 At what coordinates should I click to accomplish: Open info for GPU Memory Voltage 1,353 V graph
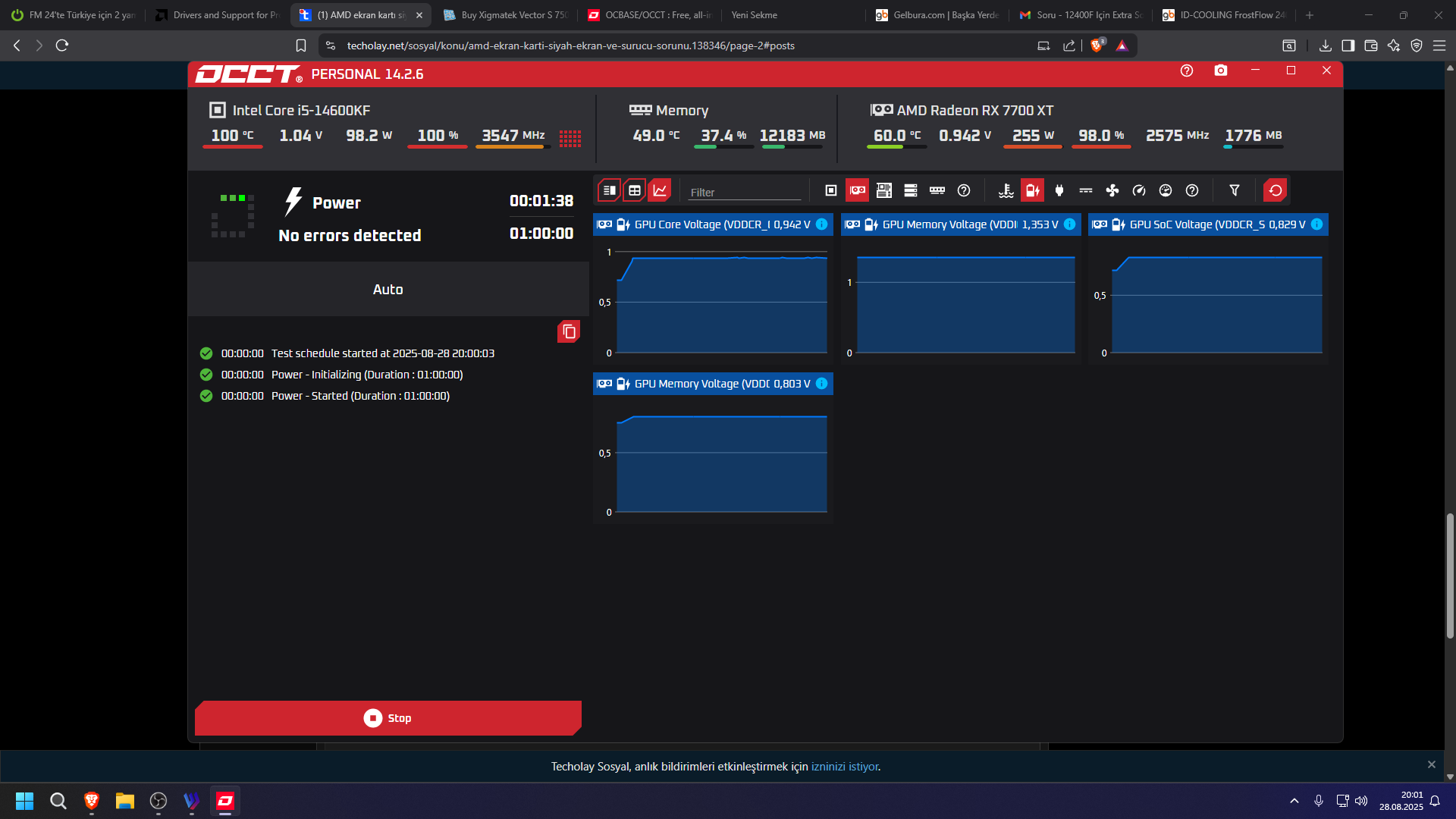(1069, 224)
